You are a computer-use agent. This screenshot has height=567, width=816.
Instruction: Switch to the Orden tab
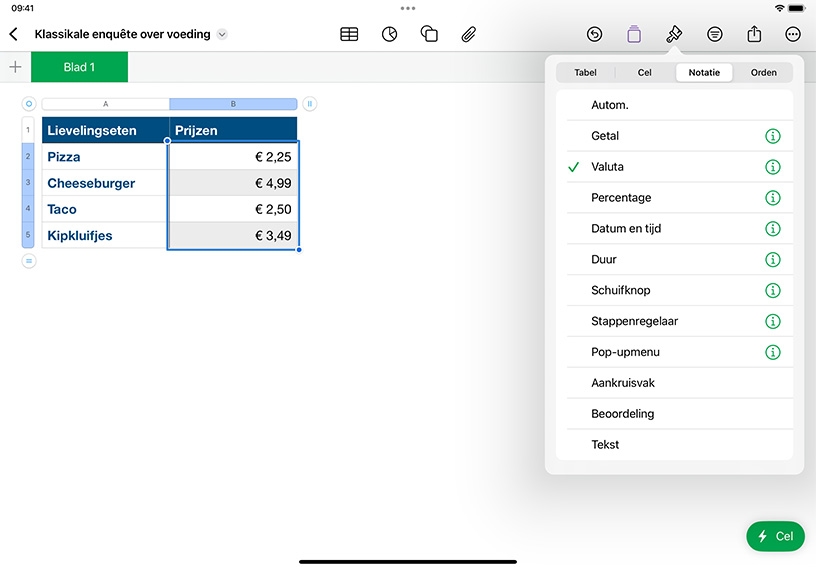tap(763, 73)
